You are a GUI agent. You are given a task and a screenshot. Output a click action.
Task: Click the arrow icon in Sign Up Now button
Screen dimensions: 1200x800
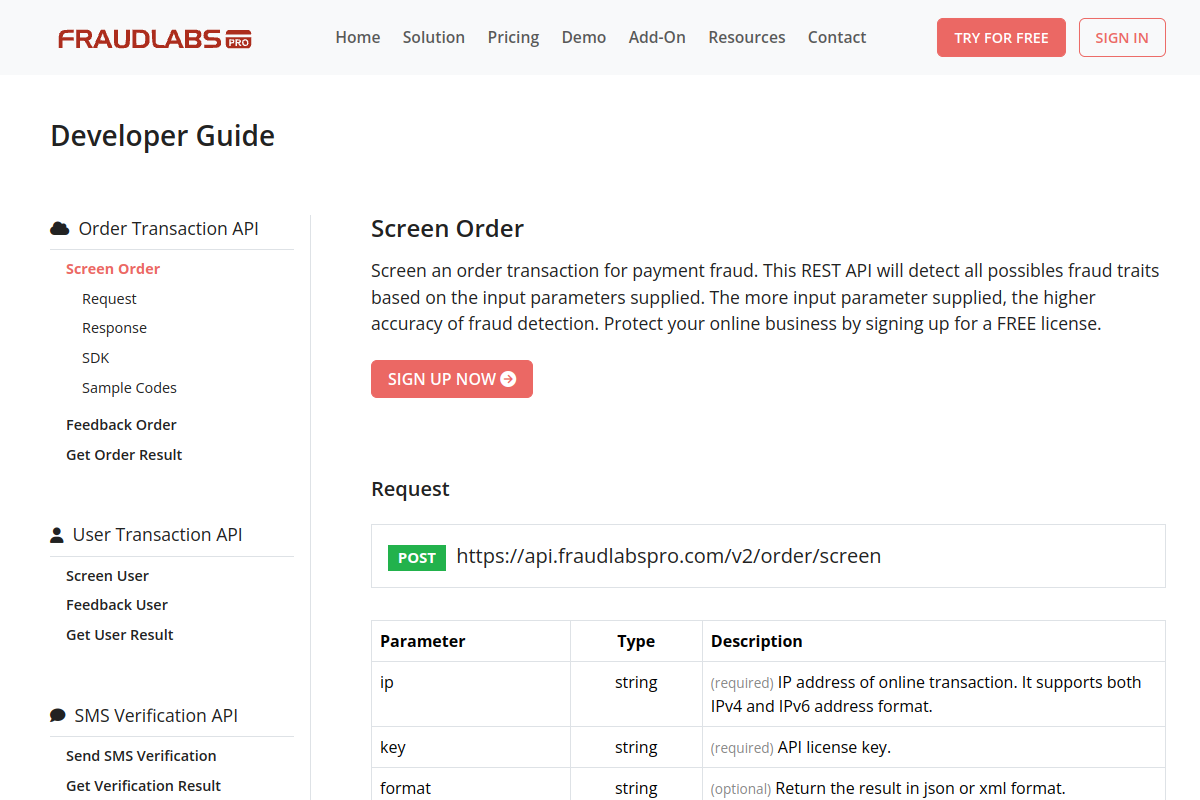pyautogui.click(x=508, y=379)
